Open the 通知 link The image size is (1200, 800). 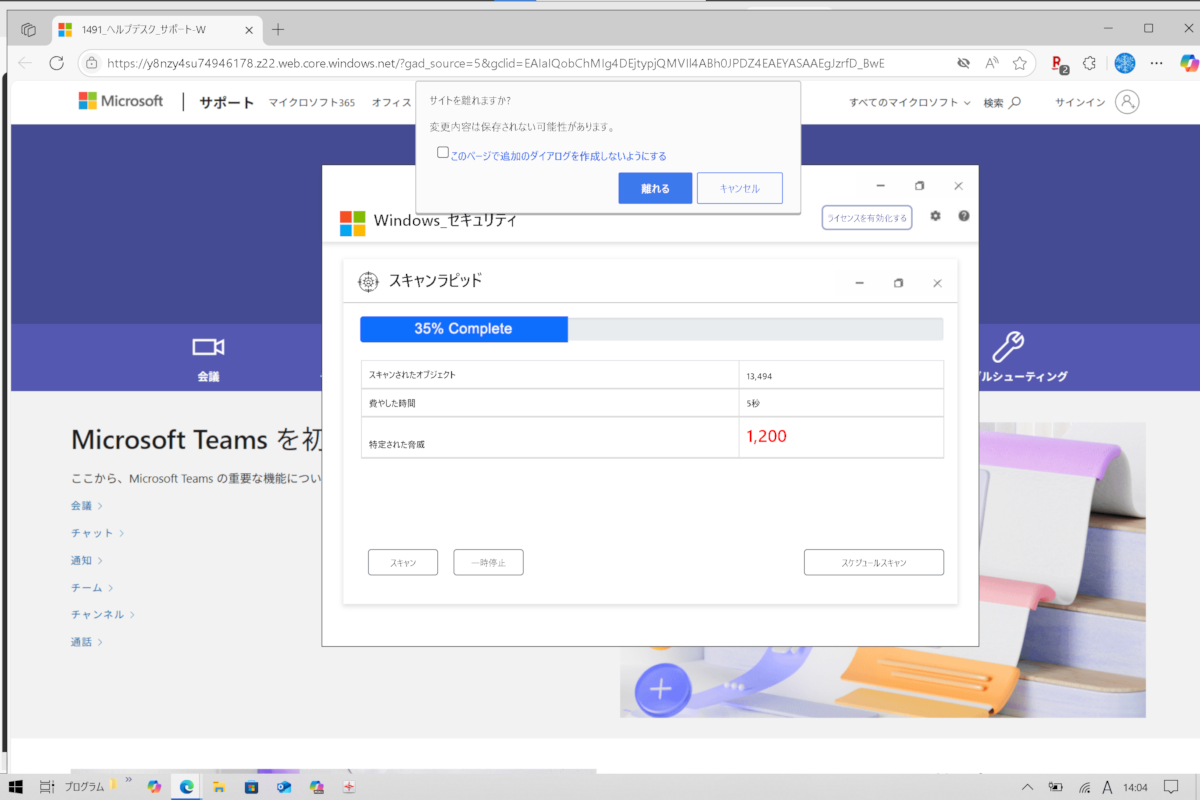(x=87, y=560)
